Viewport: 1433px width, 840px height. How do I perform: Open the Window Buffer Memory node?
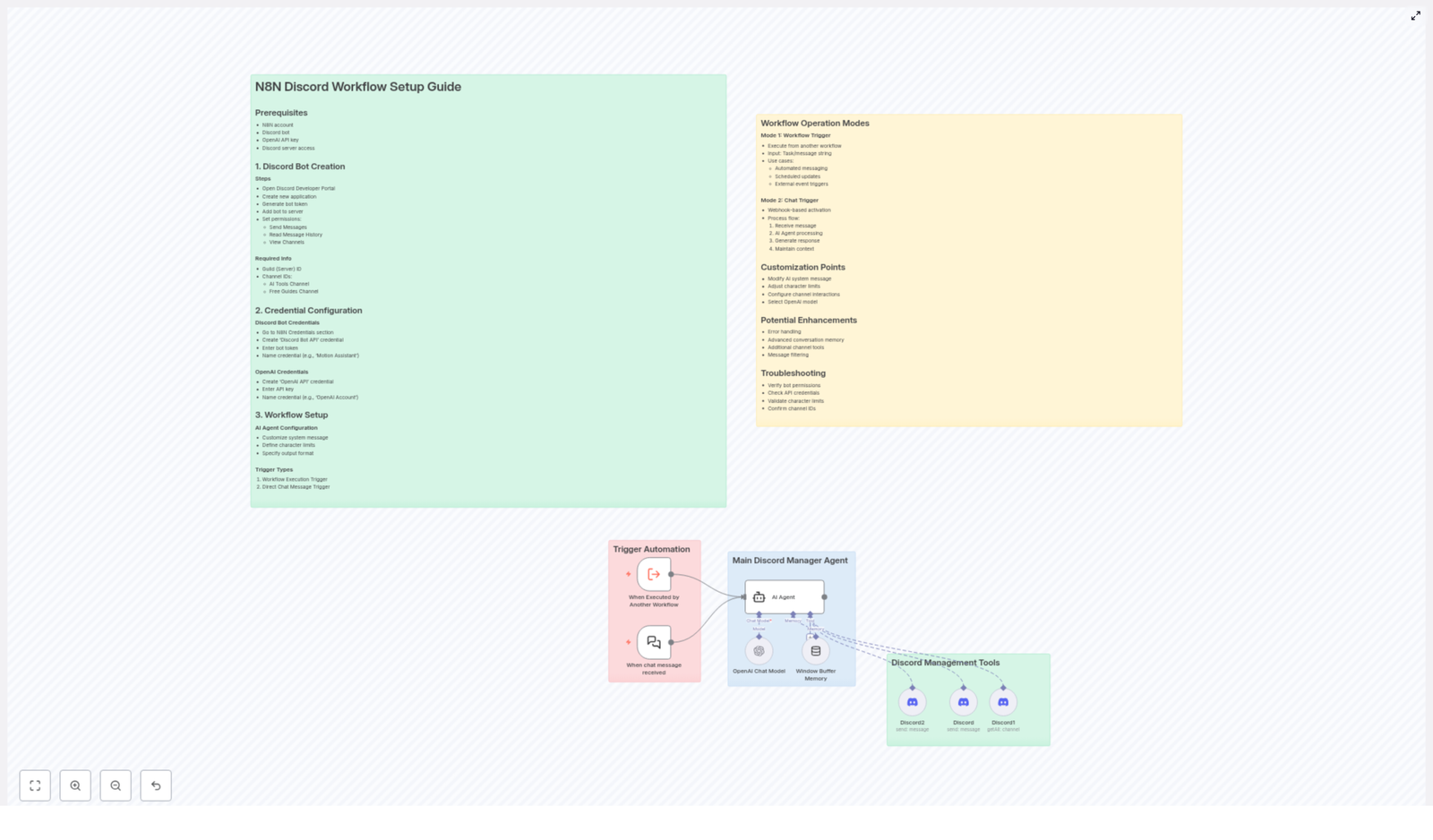(815, 652)
